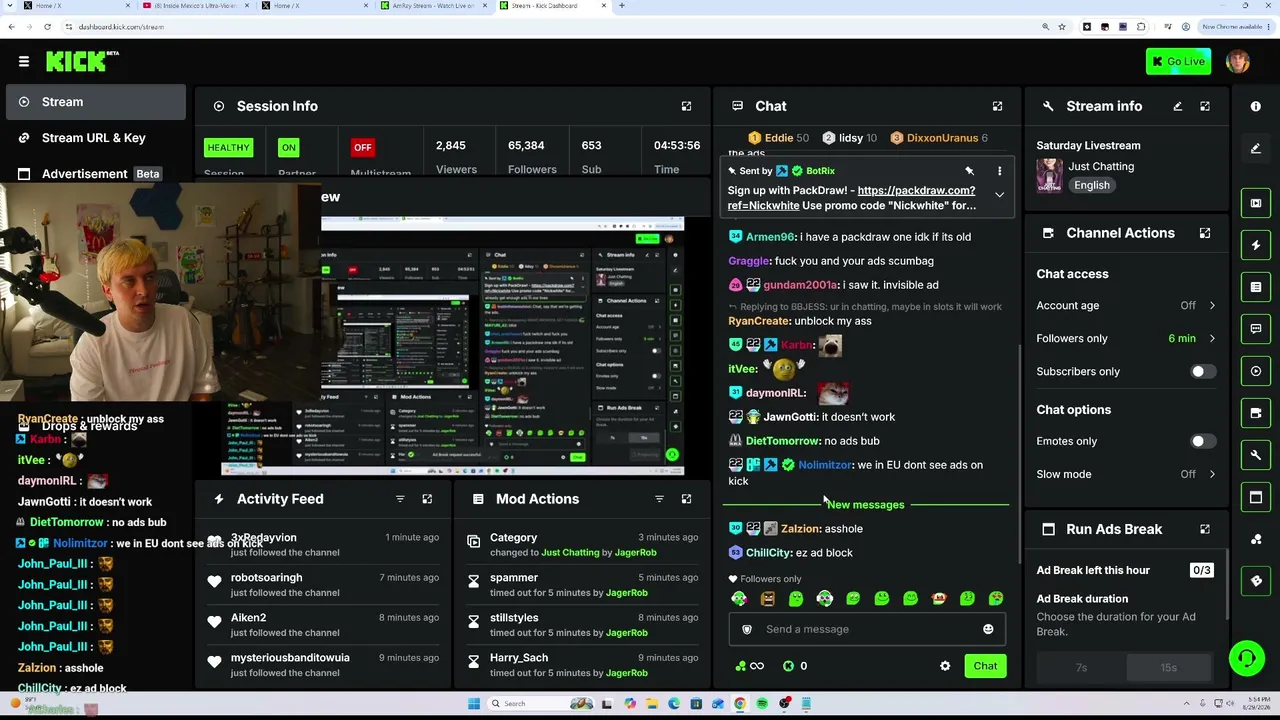The width and height of the screenshot is (1280, 720).
Task: Edit Stream info with the pencil icon
Action: (1177, 106)
